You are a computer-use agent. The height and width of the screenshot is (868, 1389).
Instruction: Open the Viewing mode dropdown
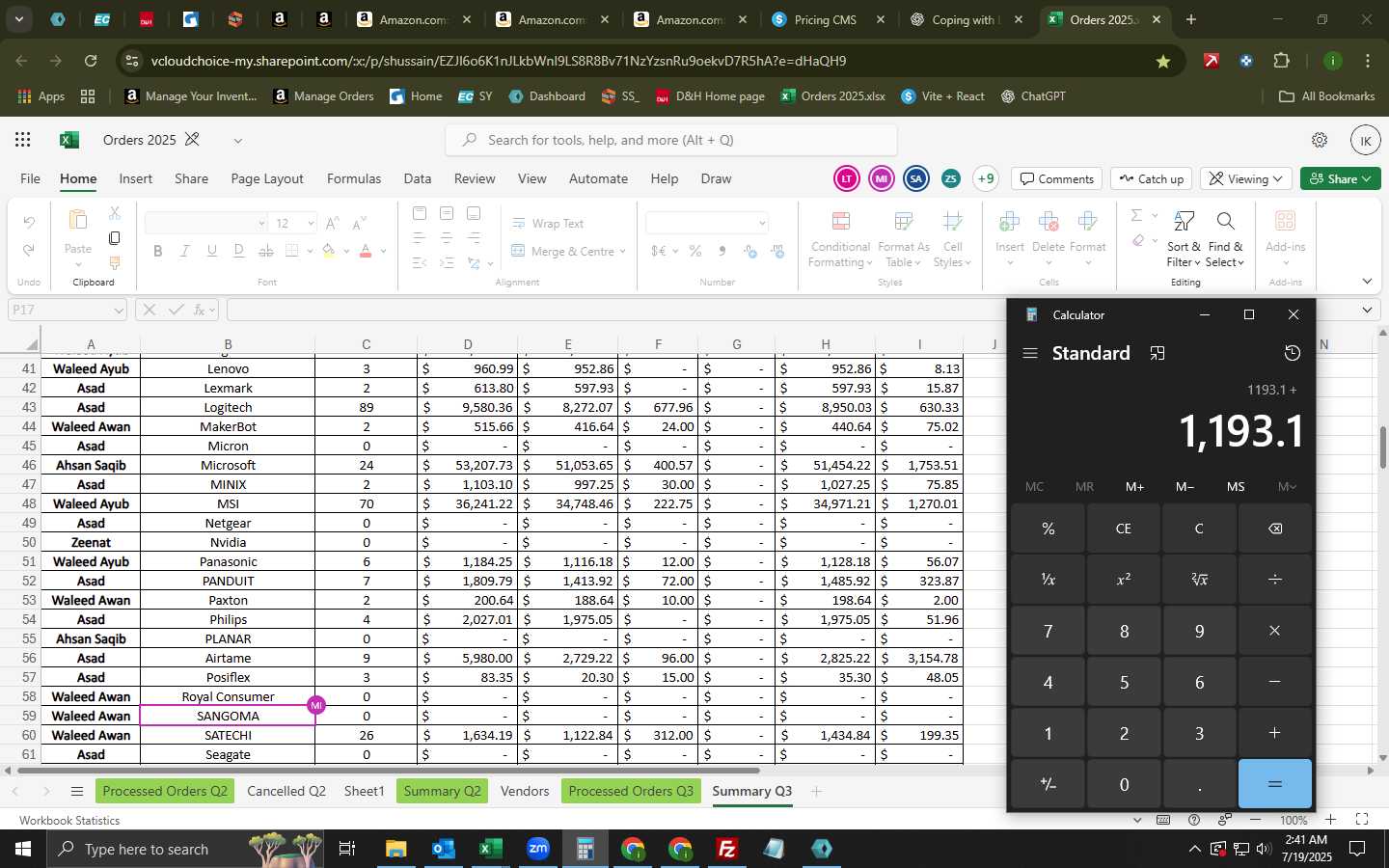coord(1246,179)
